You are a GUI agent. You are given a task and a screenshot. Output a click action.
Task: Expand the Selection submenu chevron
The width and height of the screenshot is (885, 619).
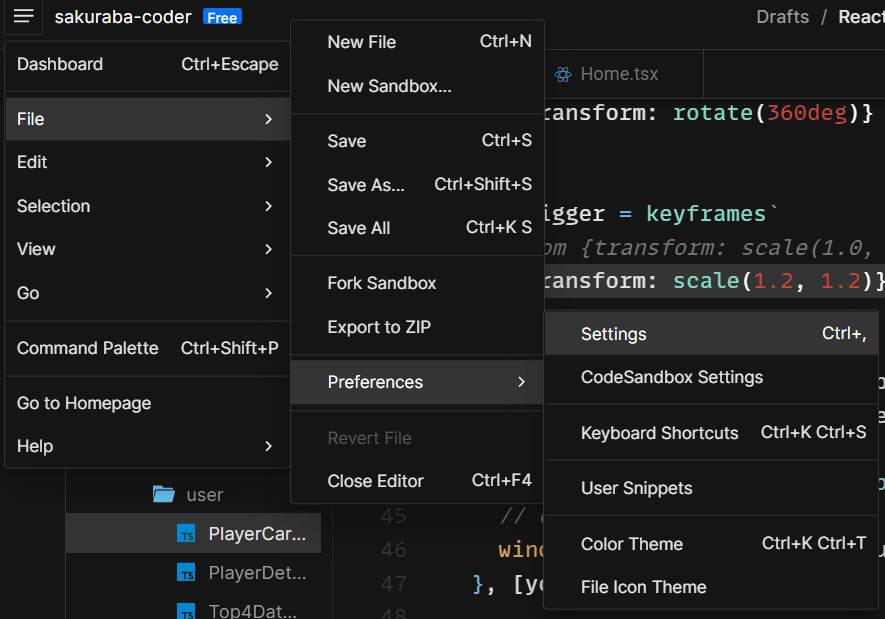click(x=269, y=206)
